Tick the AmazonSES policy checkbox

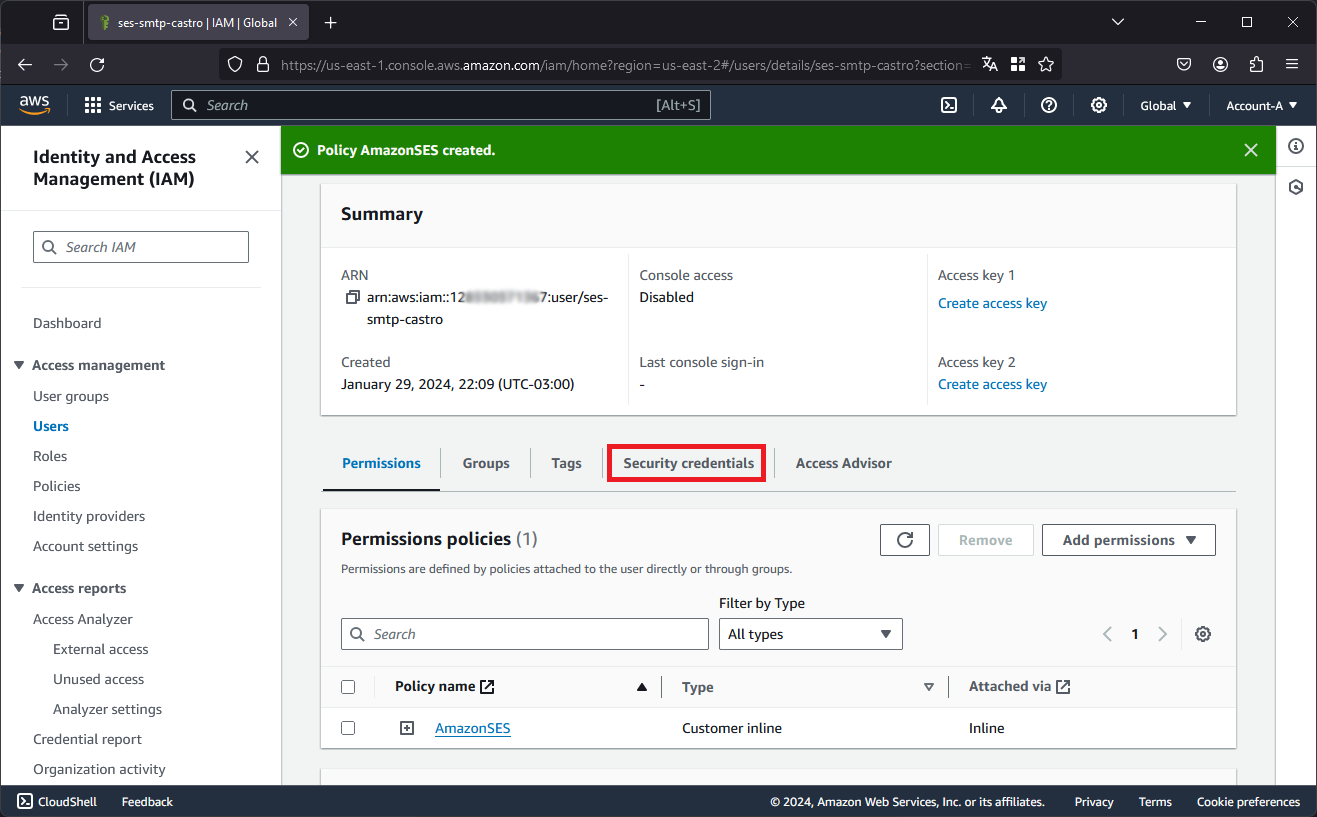pyautogui.click(x=348, y=728)
